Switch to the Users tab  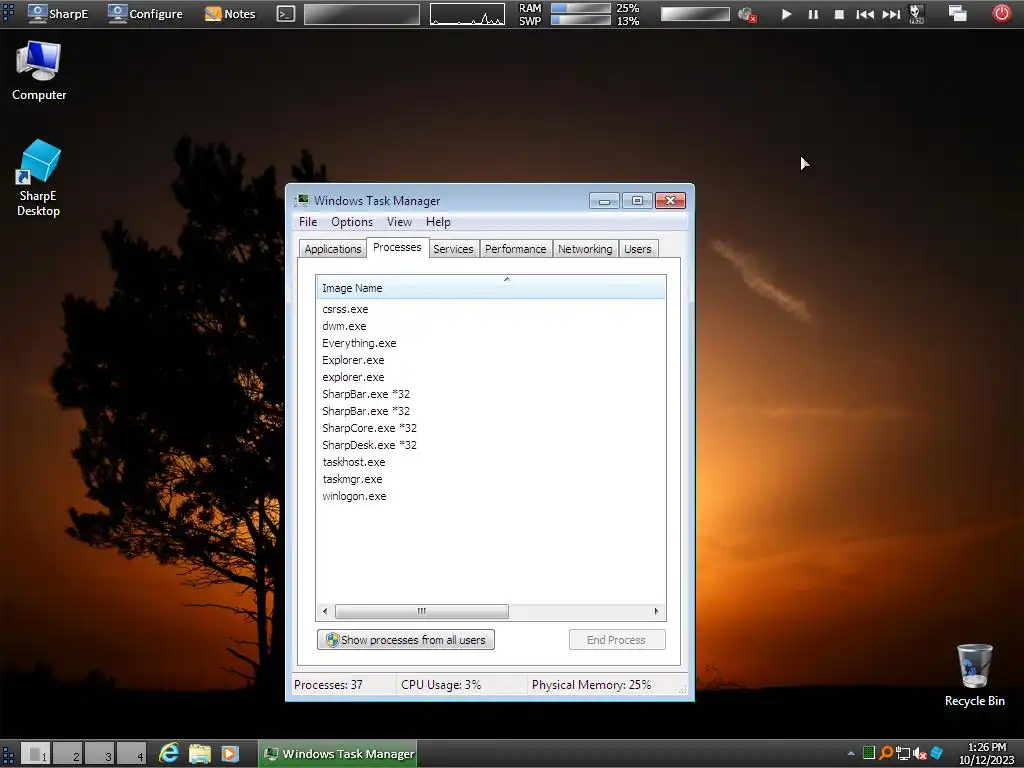[637, 249]
